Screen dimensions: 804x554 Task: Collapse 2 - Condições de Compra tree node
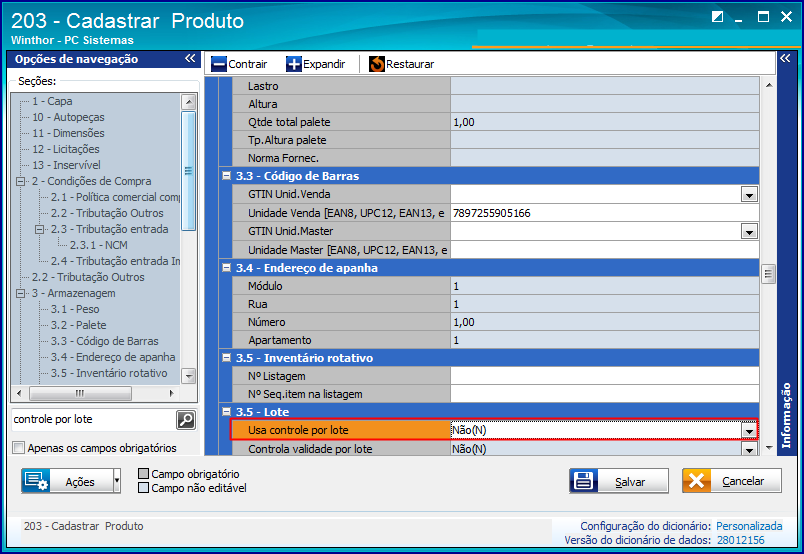(x=21, y=181)
